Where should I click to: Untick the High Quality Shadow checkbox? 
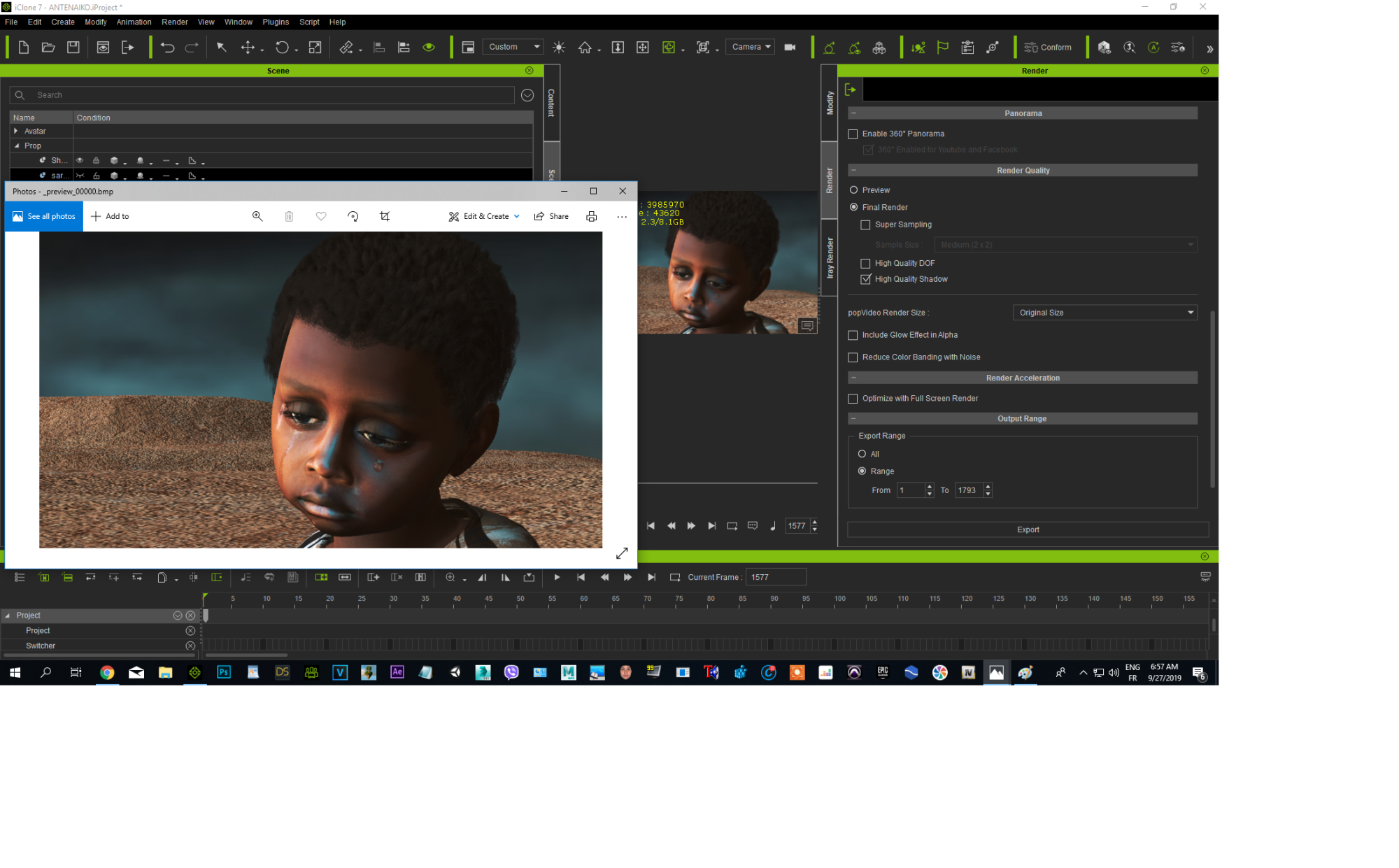coord(865,279)
